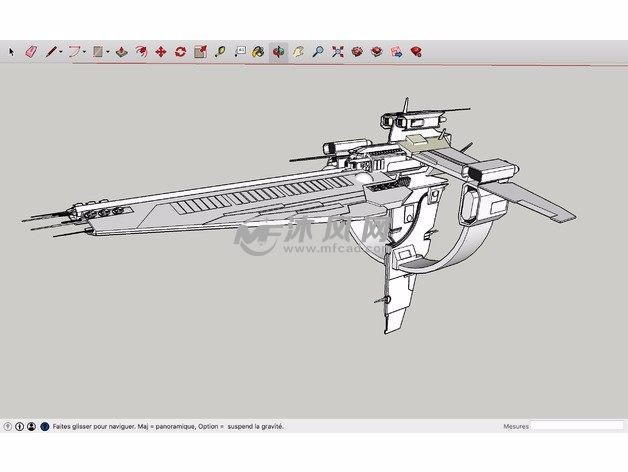Screen dimensions: 628x472
Task: Activate the Zoom magnifier tool
Action: tap(317, 51)
